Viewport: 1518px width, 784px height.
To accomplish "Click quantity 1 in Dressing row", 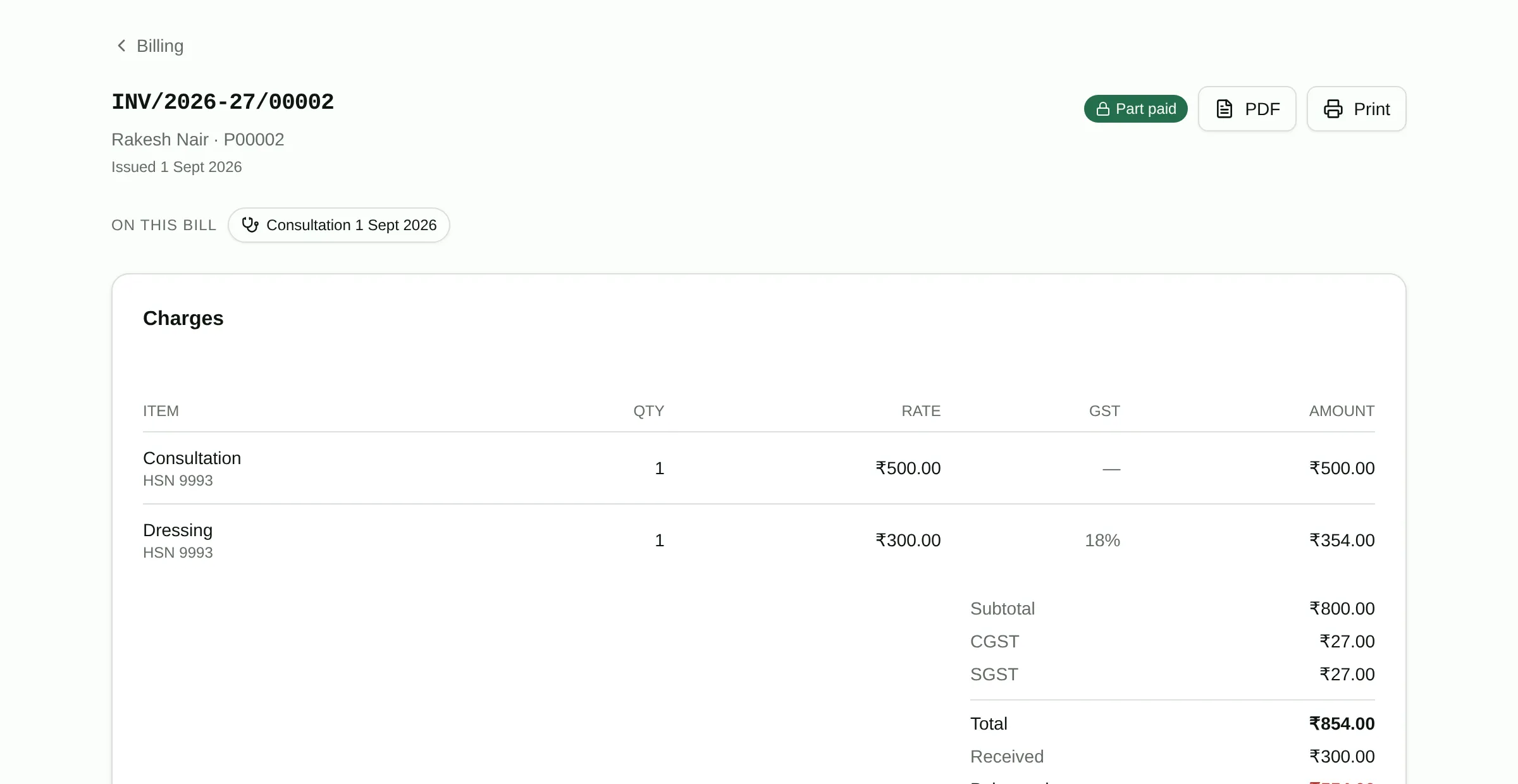I will [660, 541].
